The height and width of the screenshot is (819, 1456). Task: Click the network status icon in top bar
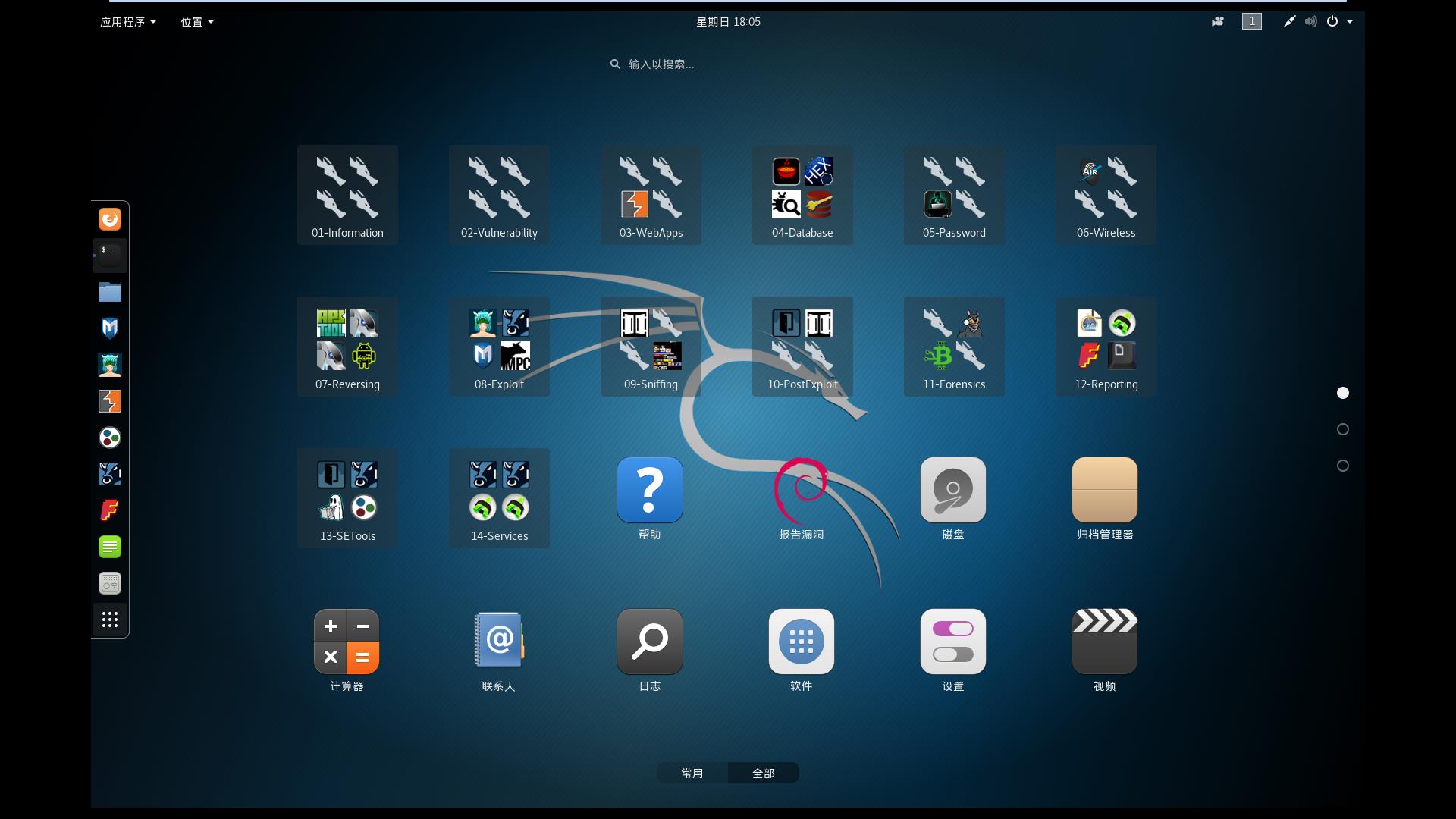(1289, 22)
